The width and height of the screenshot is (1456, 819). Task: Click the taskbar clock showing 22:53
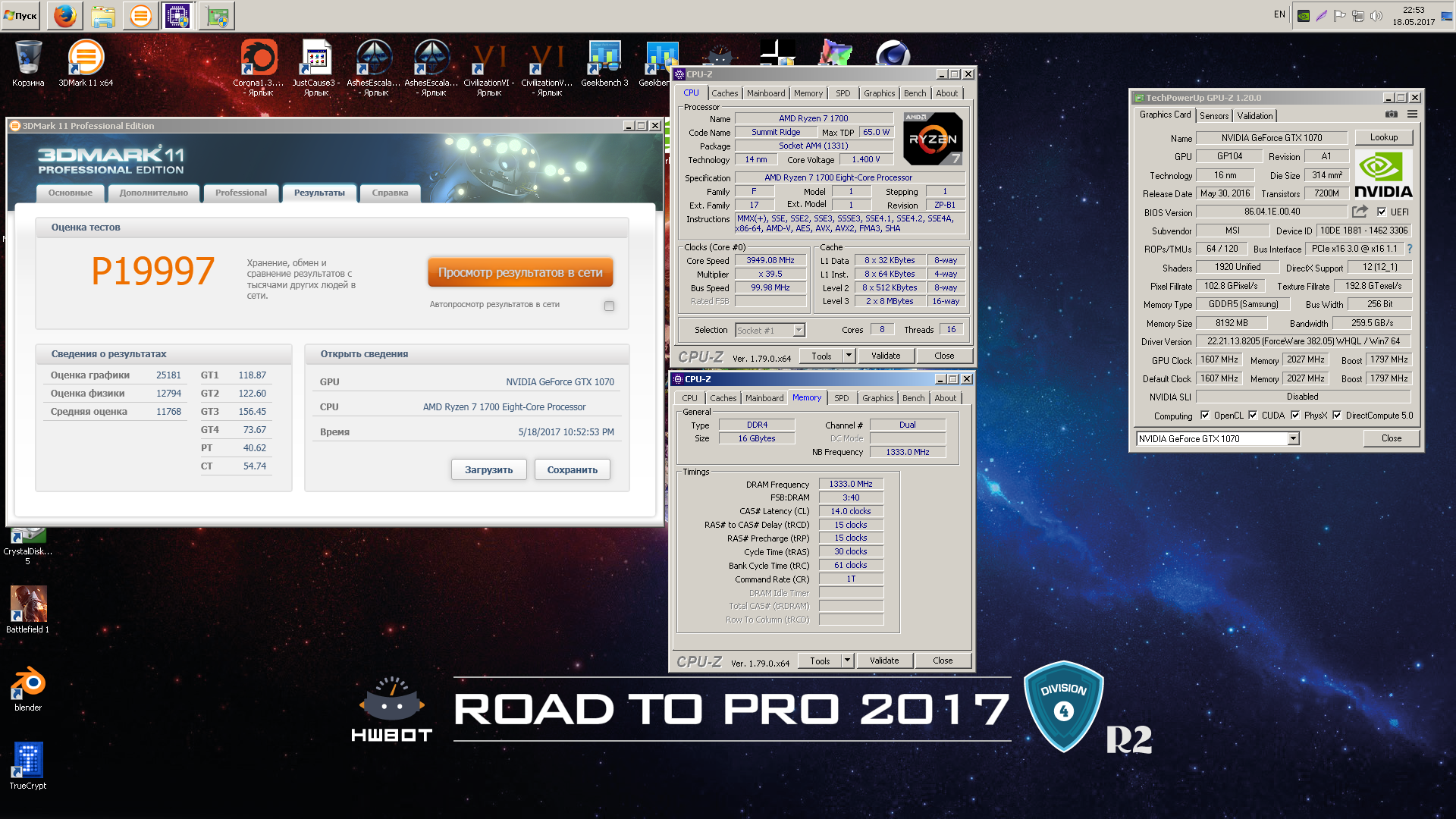(x=1414, y=15)
